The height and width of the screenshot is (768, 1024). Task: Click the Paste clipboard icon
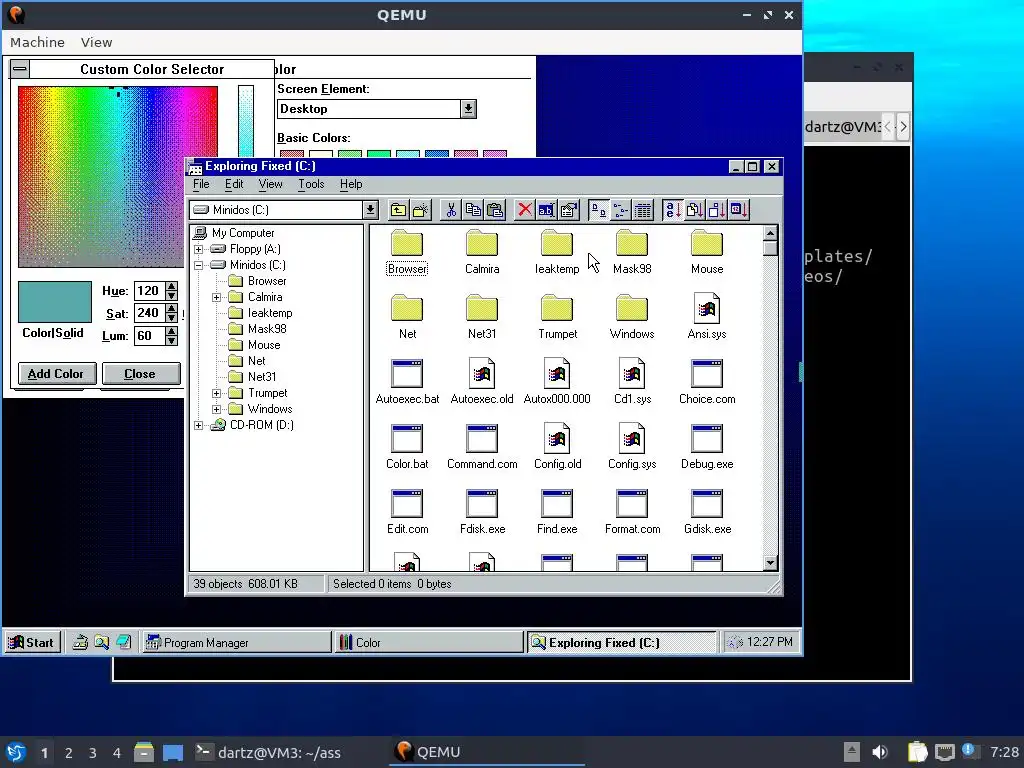(495, 210)
